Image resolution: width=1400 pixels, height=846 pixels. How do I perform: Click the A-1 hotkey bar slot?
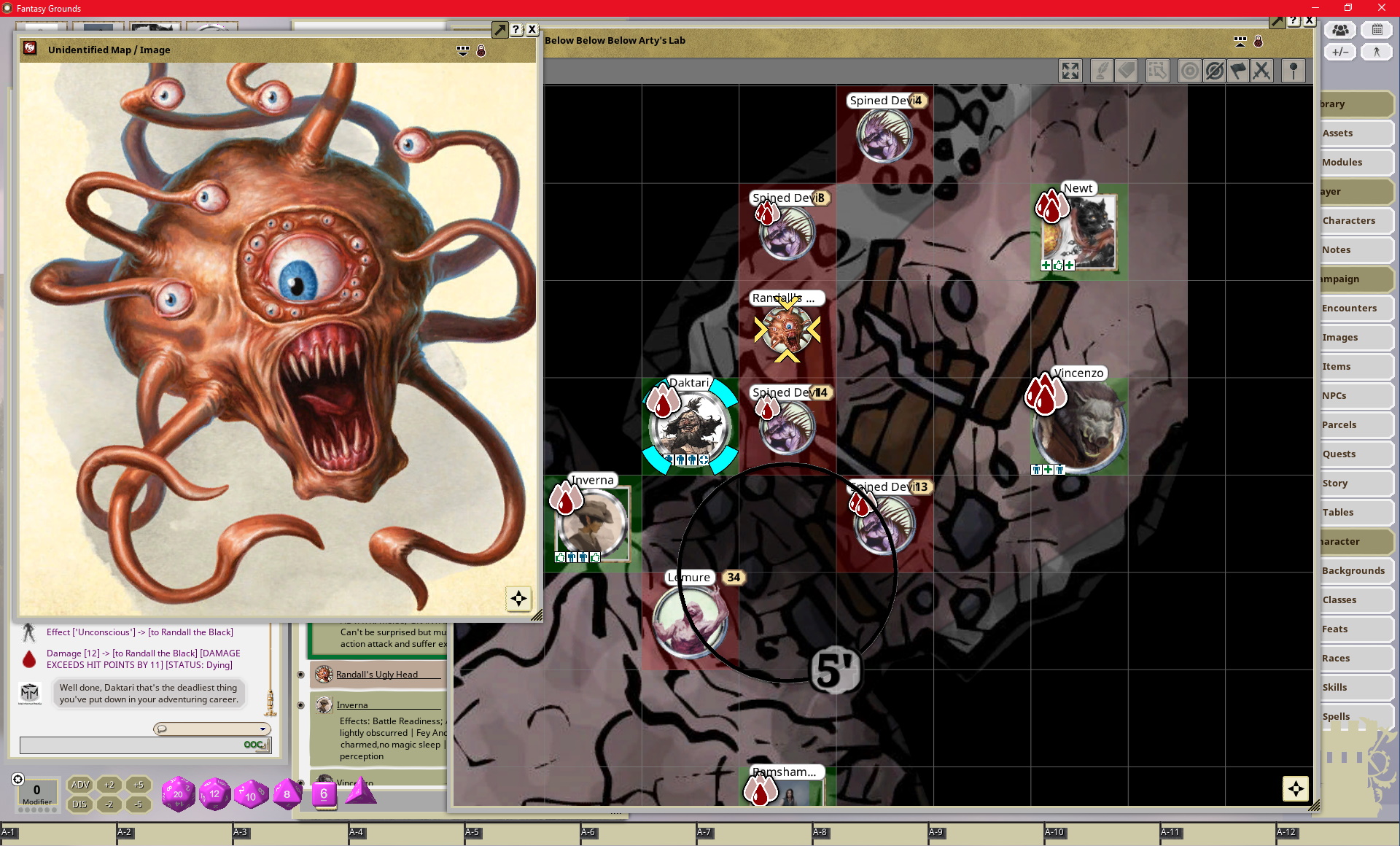click(58, 834)
